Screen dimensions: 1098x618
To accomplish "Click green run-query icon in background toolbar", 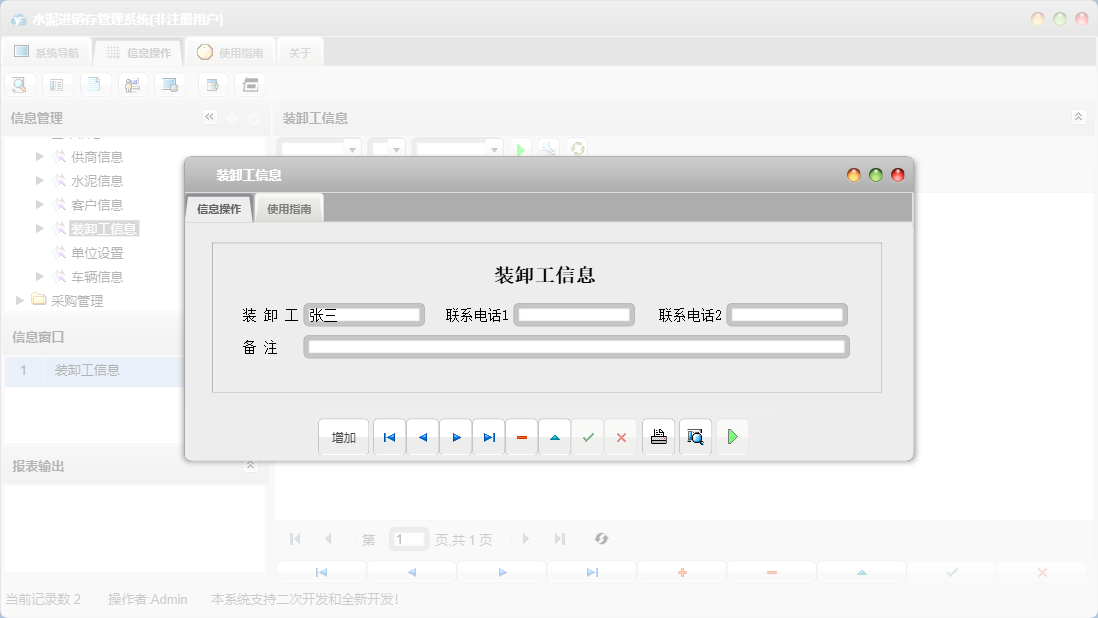I will pos(520,148).
